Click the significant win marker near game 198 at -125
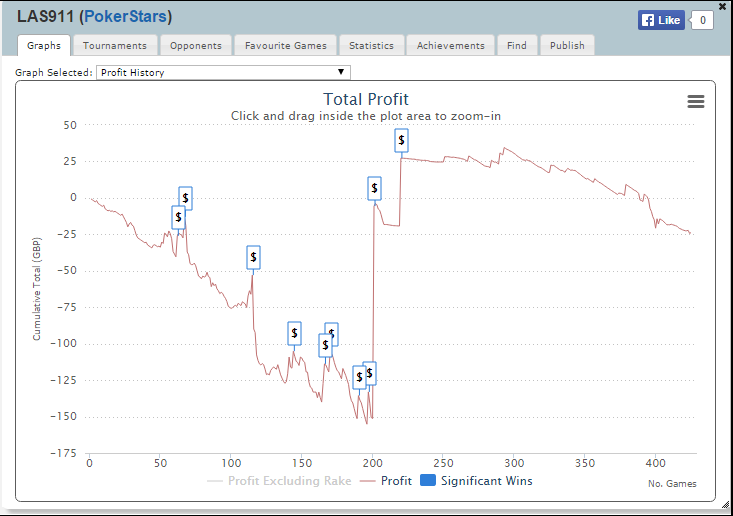Viewport: 733px width, 516px height. click(371, 373)
